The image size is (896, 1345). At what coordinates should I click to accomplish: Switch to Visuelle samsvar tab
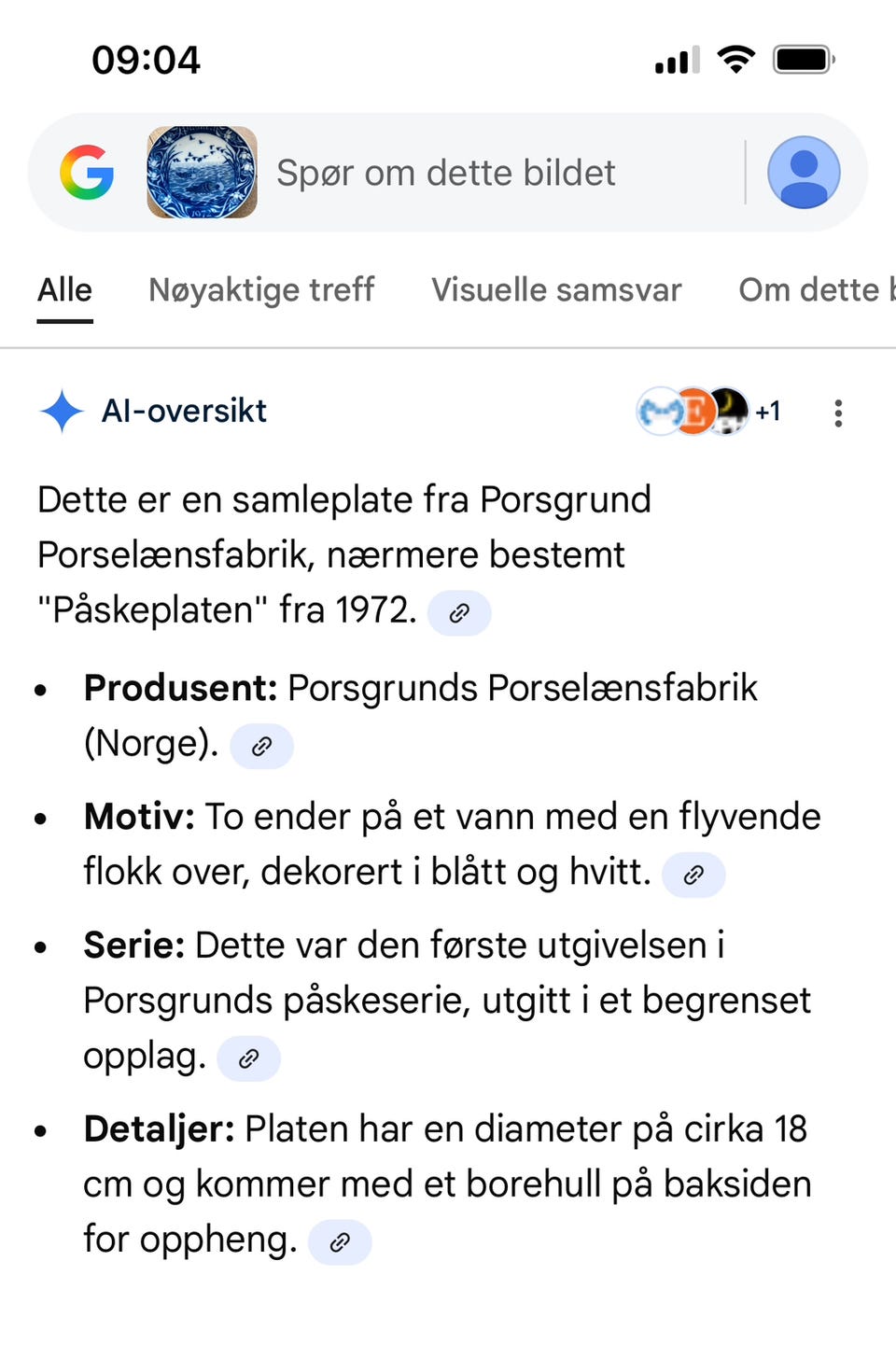coord(556,290)
